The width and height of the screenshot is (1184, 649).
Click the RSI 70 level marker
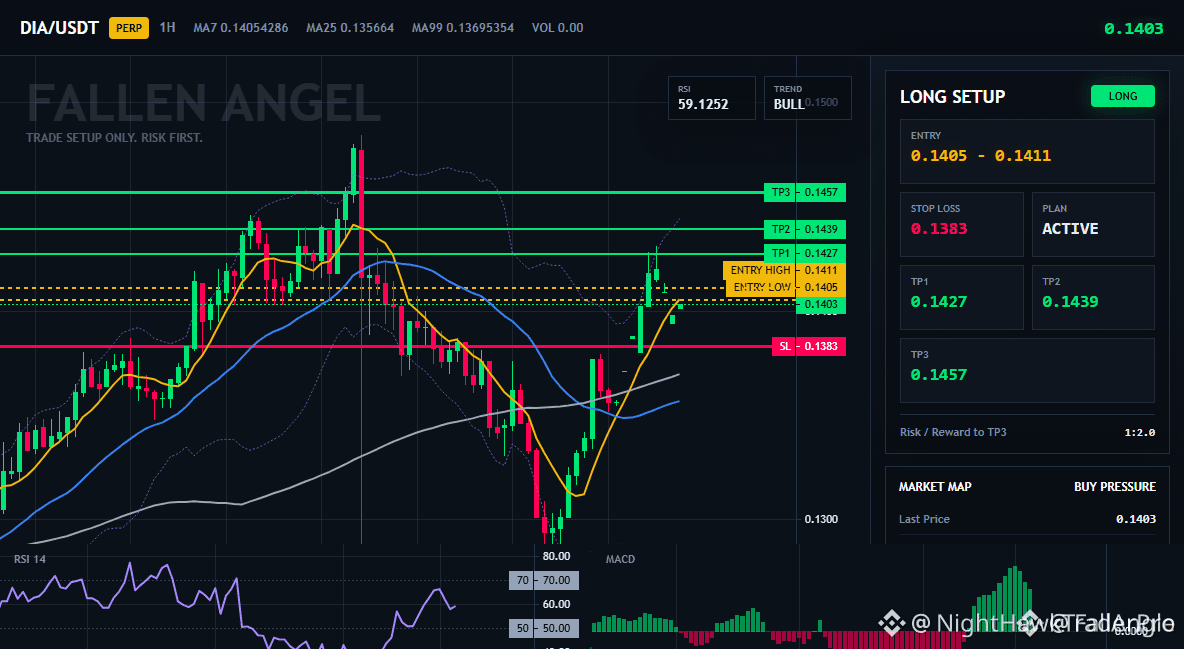pyautogui.click(x=544, y=580)
